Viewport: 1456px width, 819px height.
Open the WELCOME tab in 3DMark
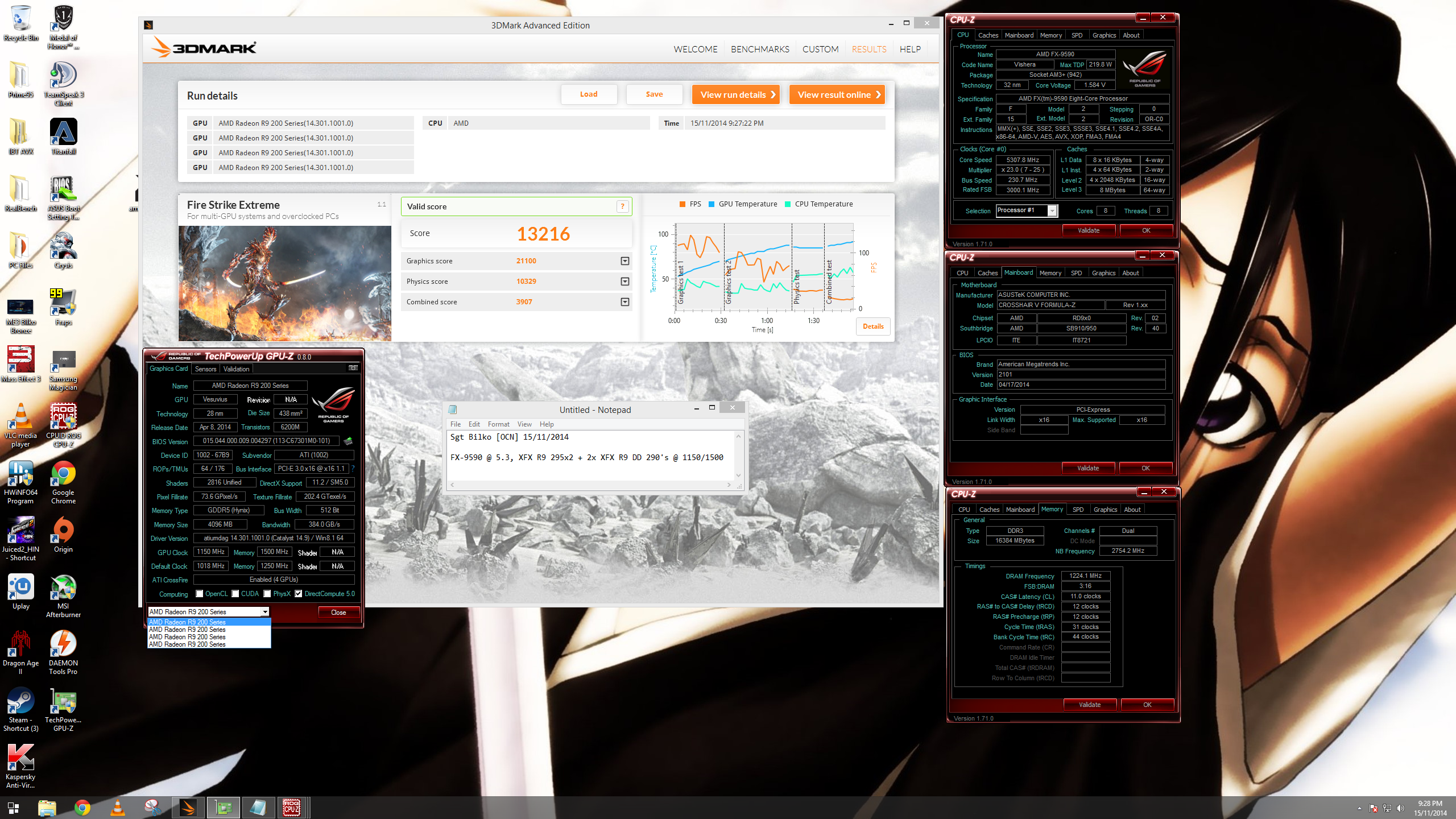click(x=695, y=49)
